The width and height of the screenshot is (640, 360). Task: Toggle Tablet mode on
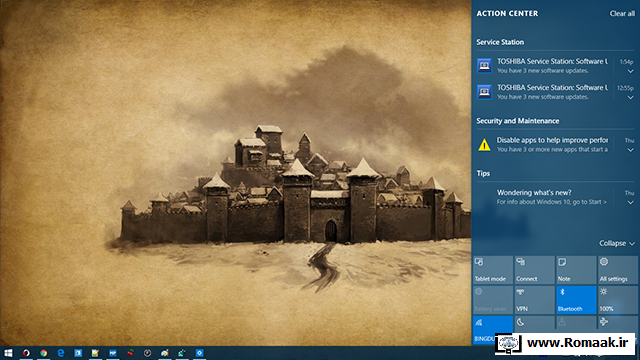[x=493, y=270]
